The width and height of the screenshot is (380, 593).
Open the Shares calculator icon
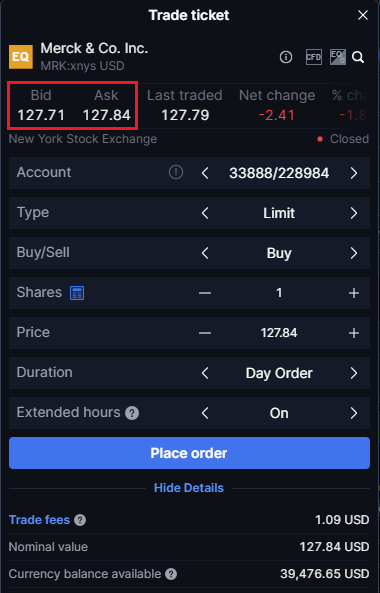click(x=77, y=293)
